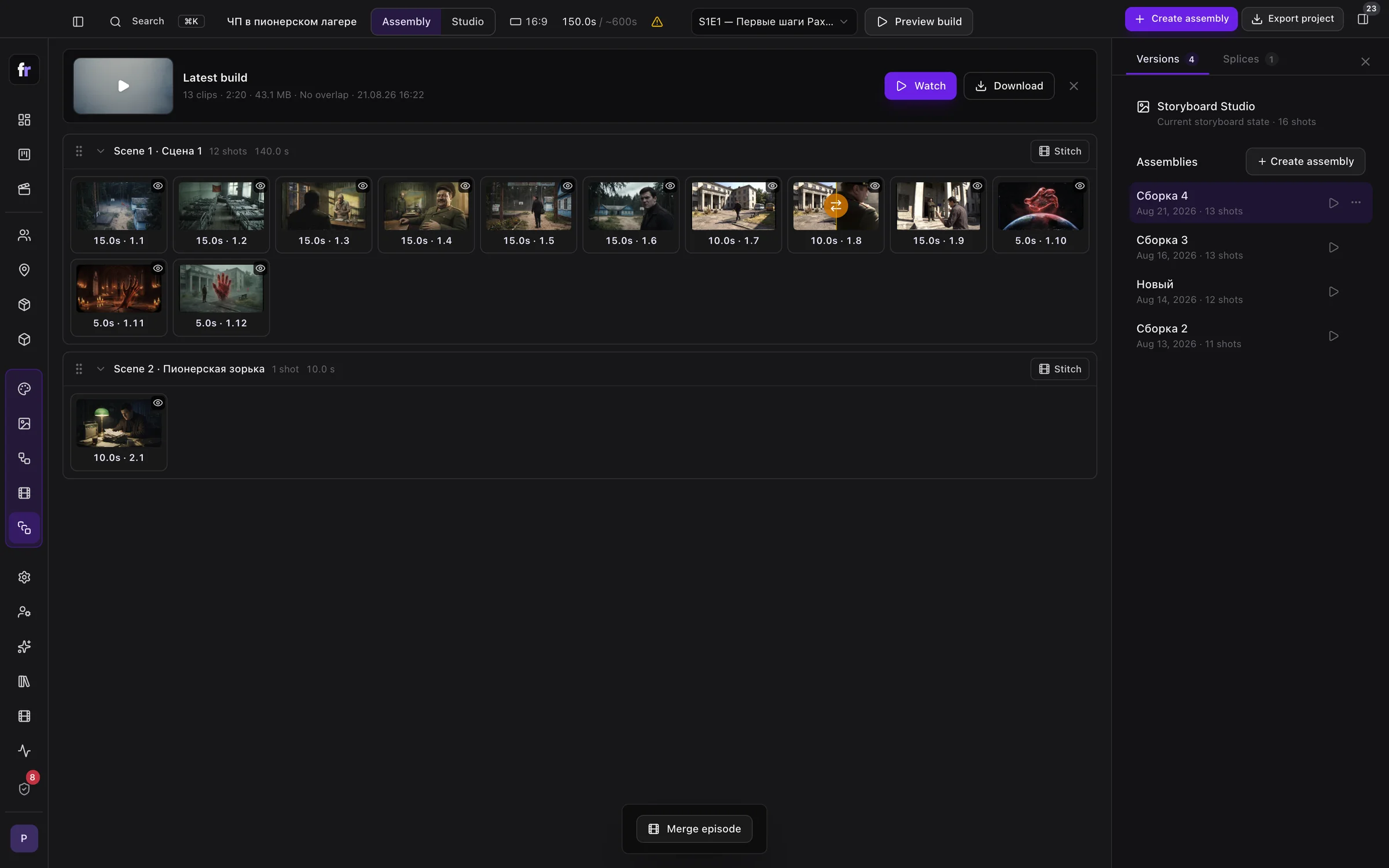Toggle visibility eye on shot 1.7

coord(773,186)
